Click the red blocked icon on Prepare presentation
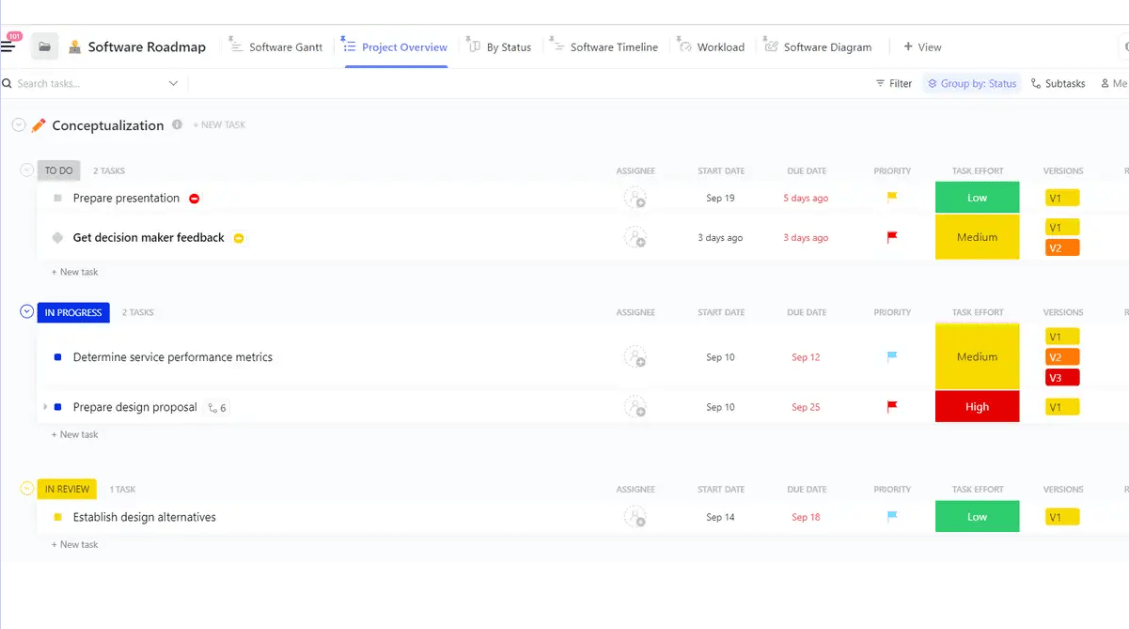Screen dimensions: 1129x629 [x=194, y=199]
